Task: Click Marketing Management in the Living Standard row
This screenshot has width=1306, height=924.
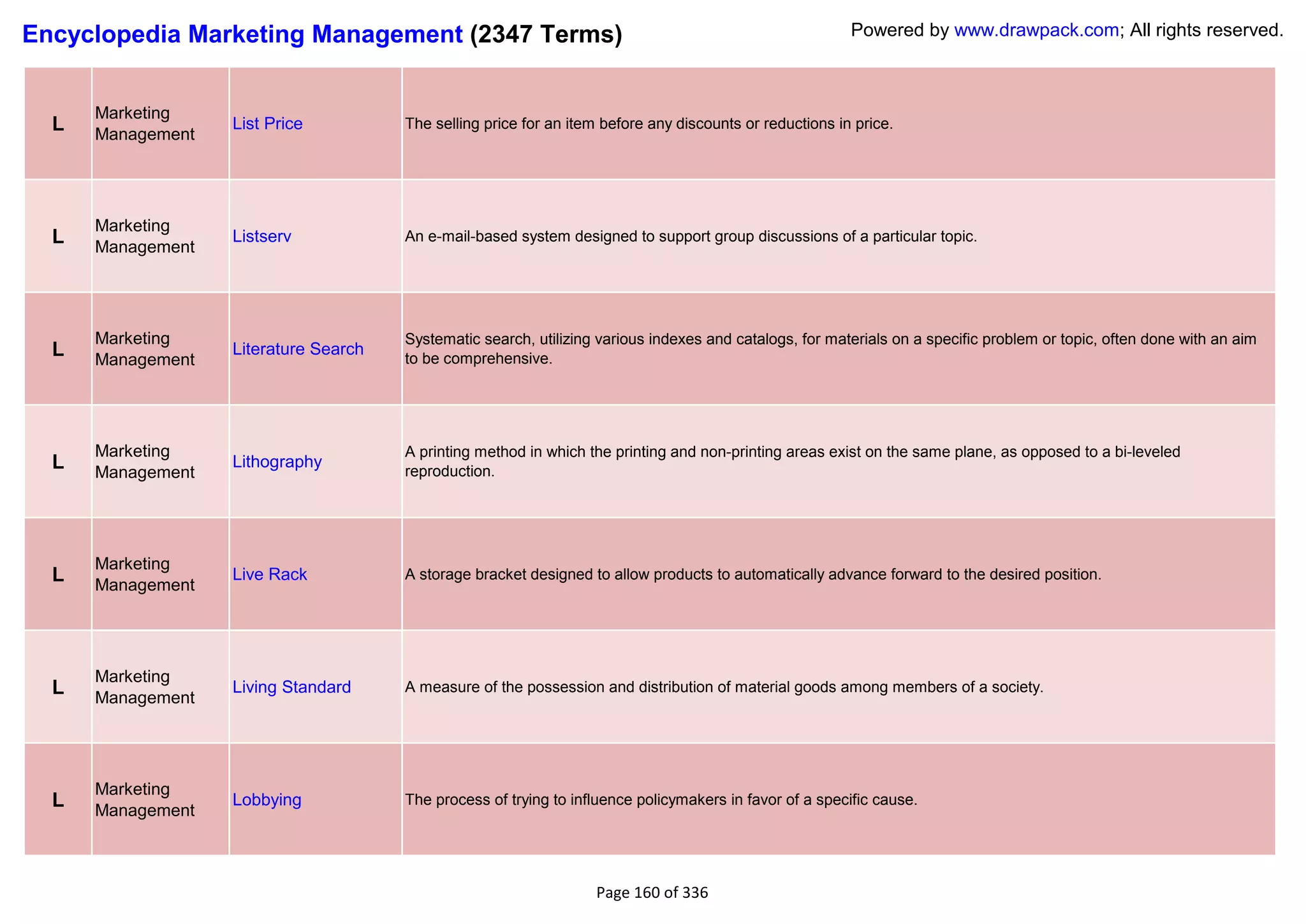Action: click(x=145, y=687)
